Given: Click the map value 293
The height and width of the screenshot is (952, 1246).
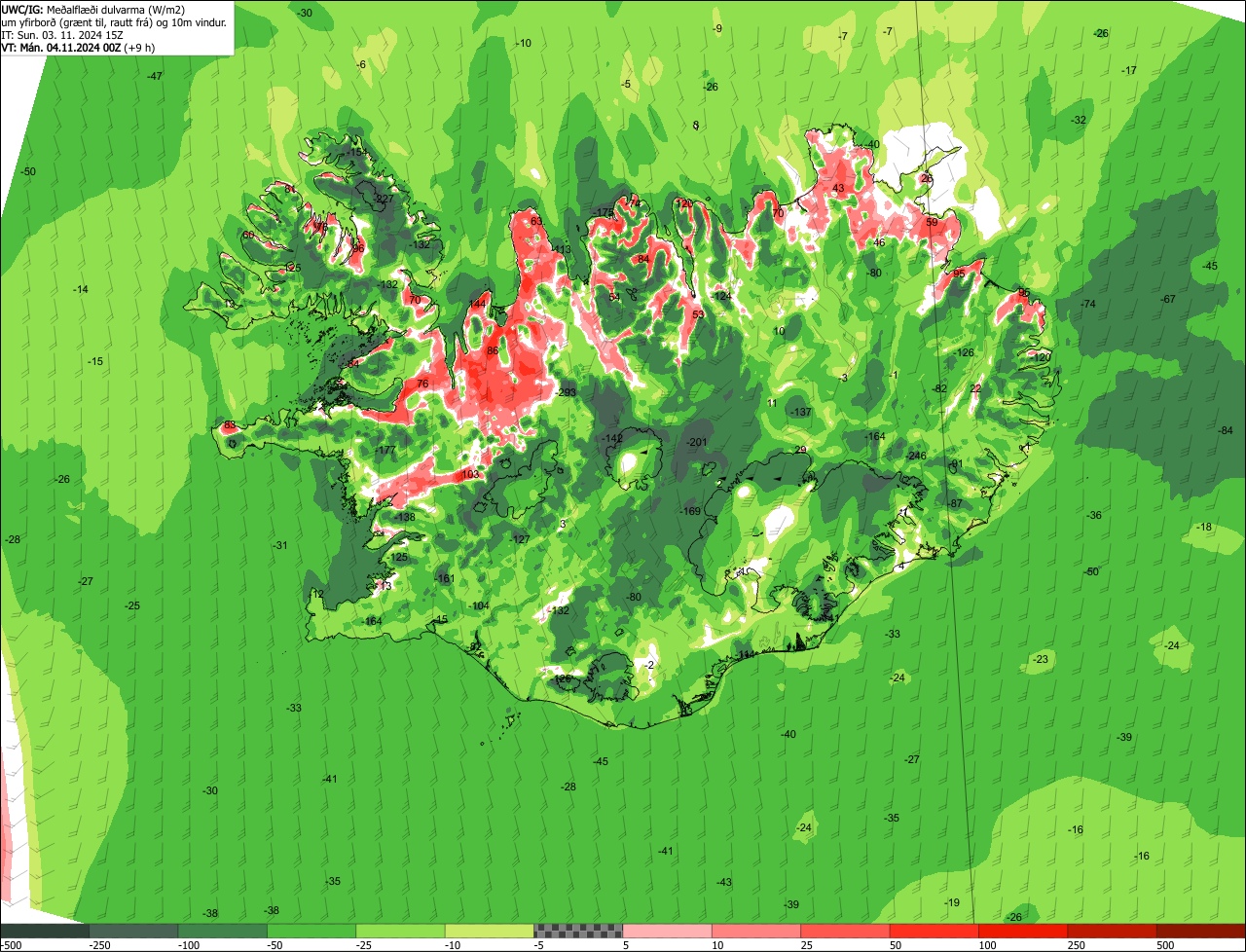Looking at the screenshot, I should pos(568,392).
